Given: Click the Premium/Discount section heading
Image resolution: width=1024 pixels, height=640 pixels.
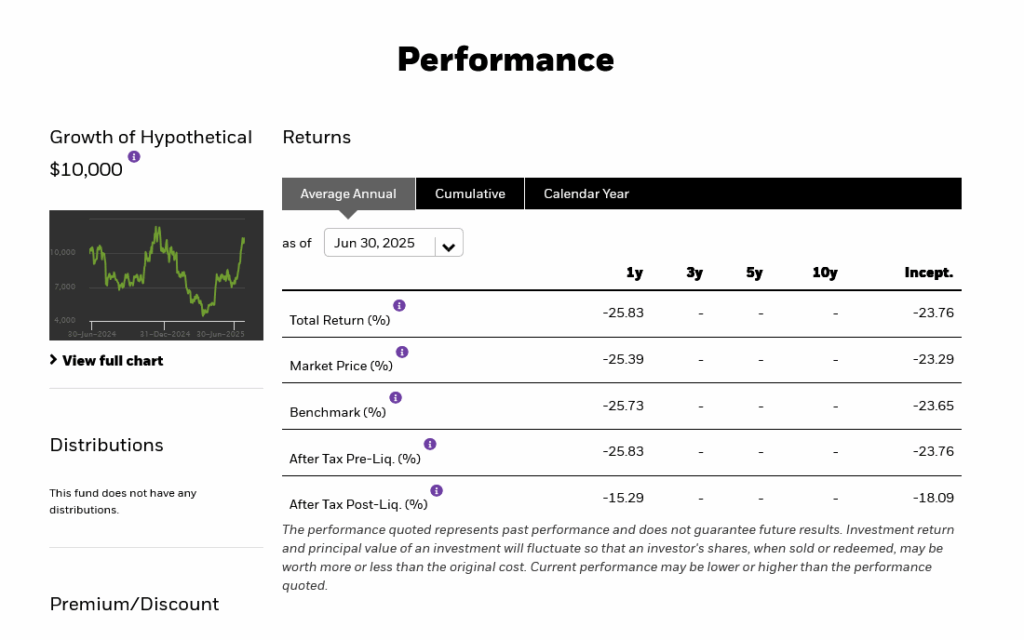Looking at the screenshot, I should click(x=135, y=604).
